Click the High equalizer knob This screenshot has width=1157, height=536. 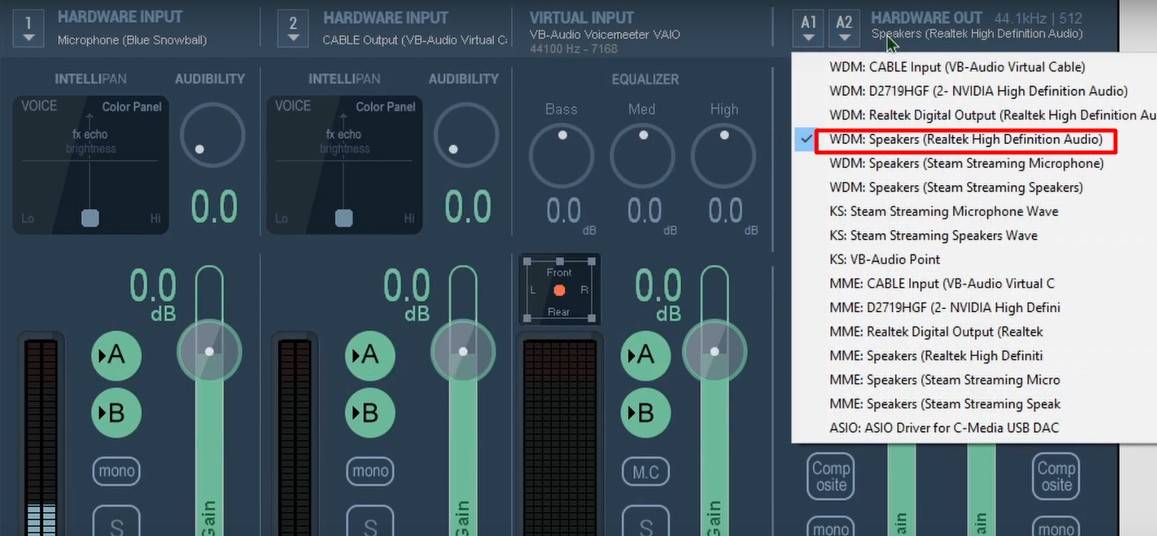[723, 157]
